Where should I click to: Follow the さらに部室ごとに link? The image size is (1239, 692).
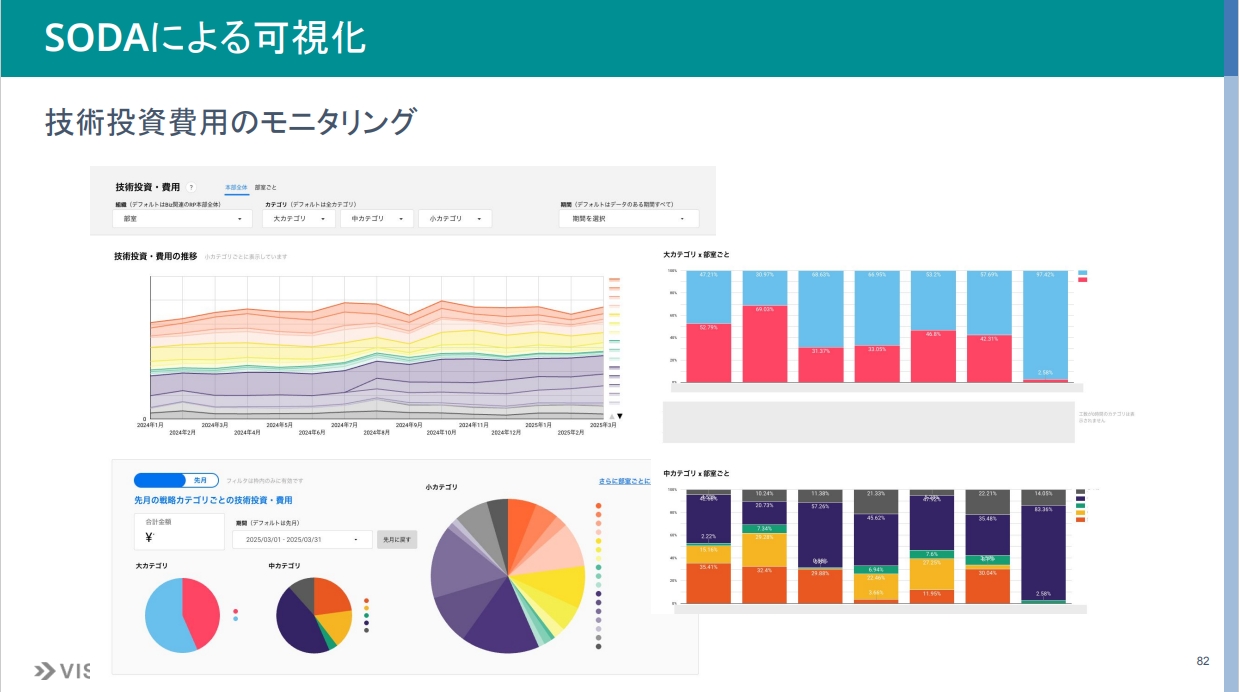tap(624, 481)
